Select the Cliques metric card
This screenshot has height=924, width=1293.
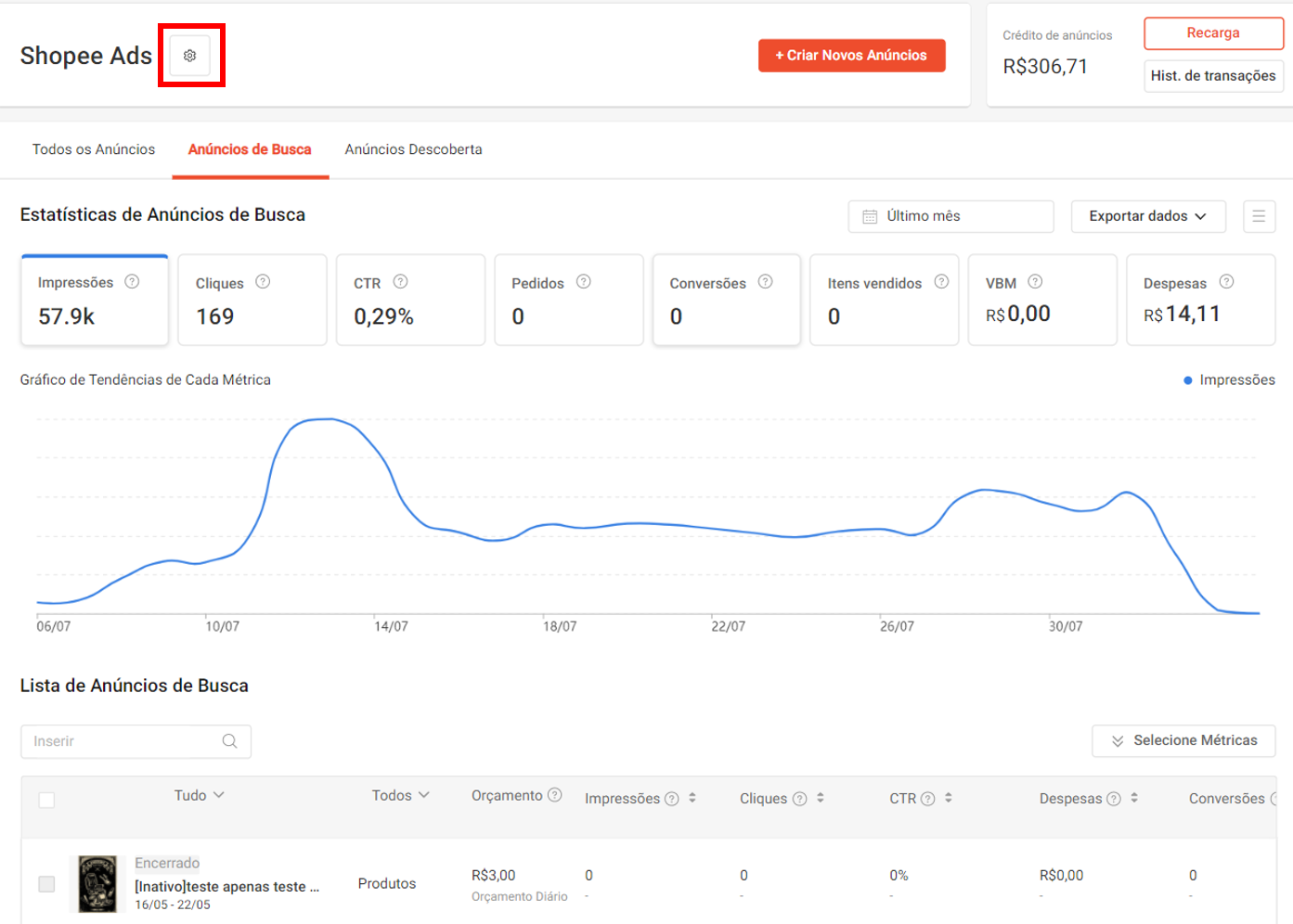click(x=252, y=300)
